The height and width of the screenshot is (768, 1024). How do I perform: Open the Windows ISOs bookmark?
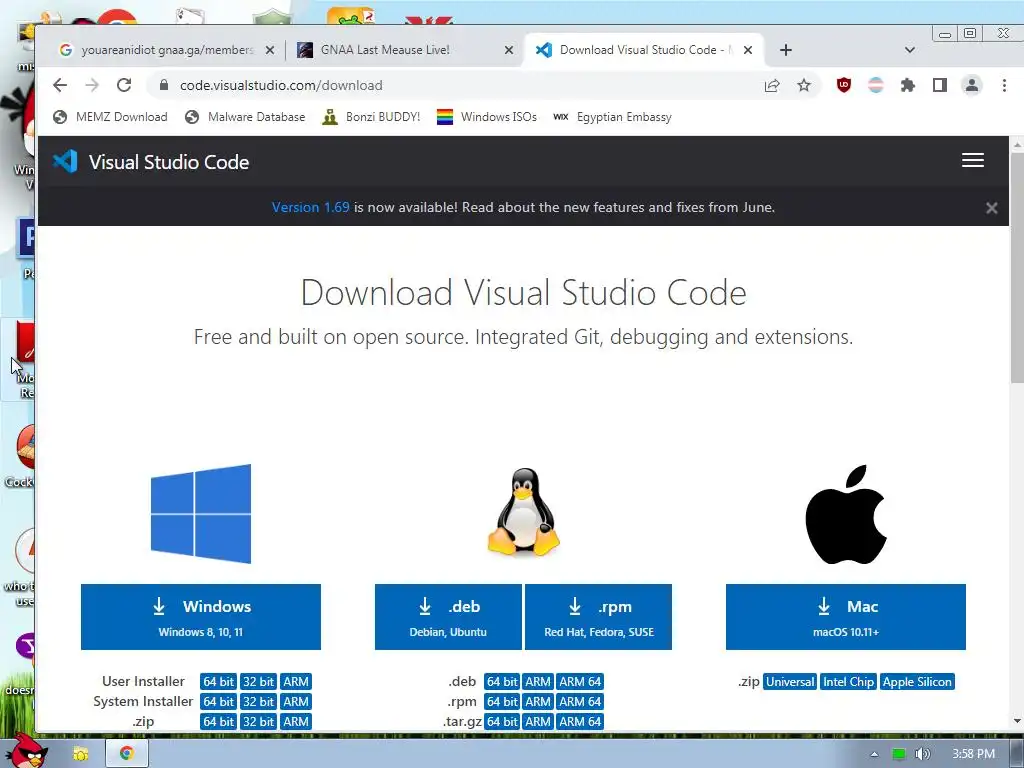coord(487,117)
